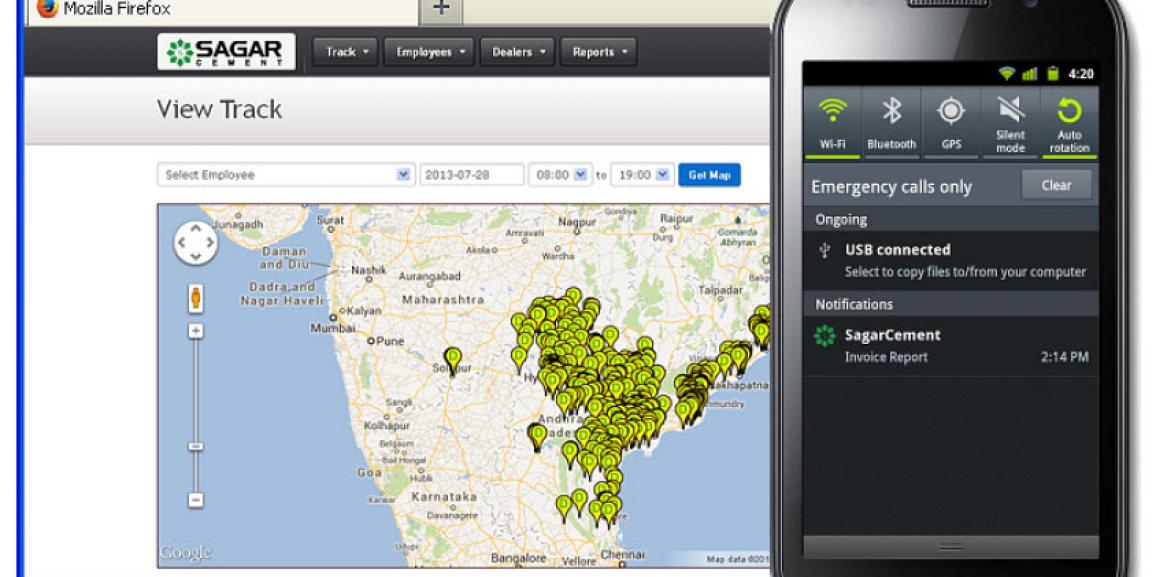Open the 08:00 start time dropdown
This screenshot has width=1156, height=577.
click(560, 175)
